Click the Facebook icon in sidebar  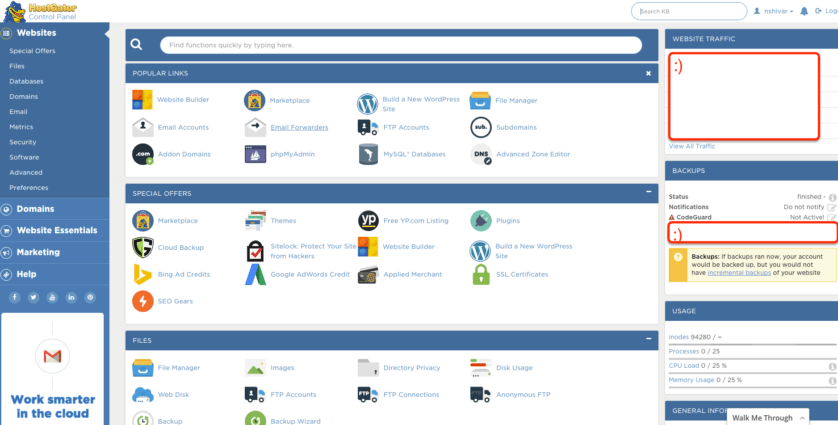pos(14,297)
